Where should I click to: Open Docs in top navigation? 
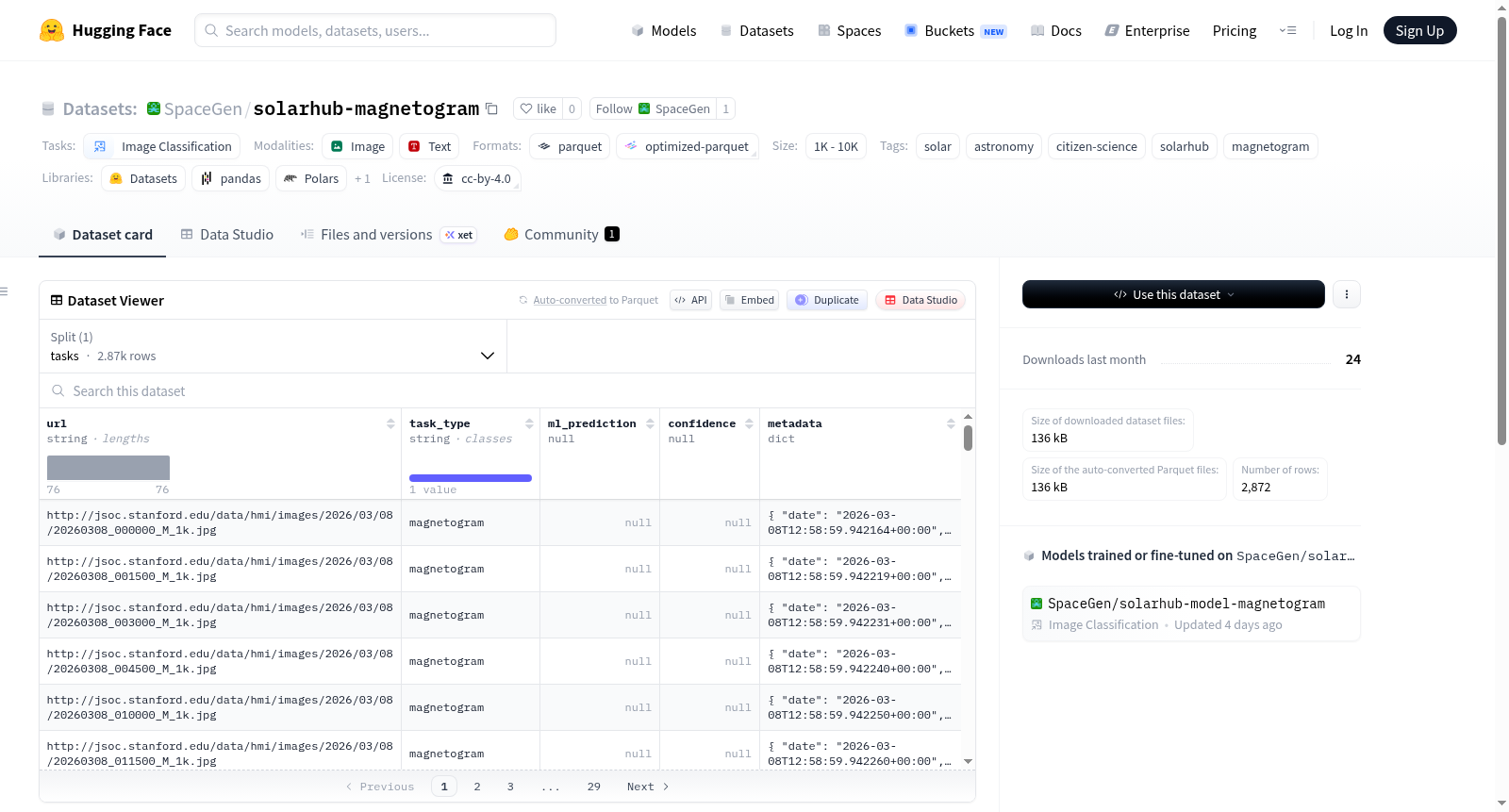(x=1055, y=30)
